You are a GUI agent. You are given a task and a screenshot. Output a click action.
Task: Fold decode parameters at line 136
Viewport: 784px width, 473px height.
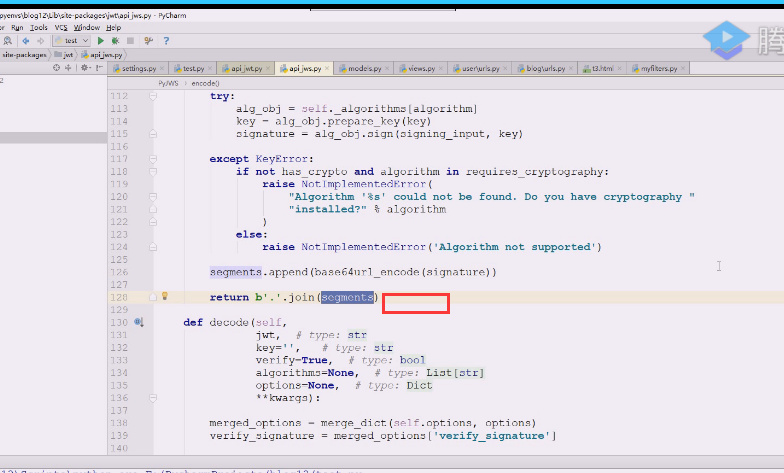(x=153, y=398)
